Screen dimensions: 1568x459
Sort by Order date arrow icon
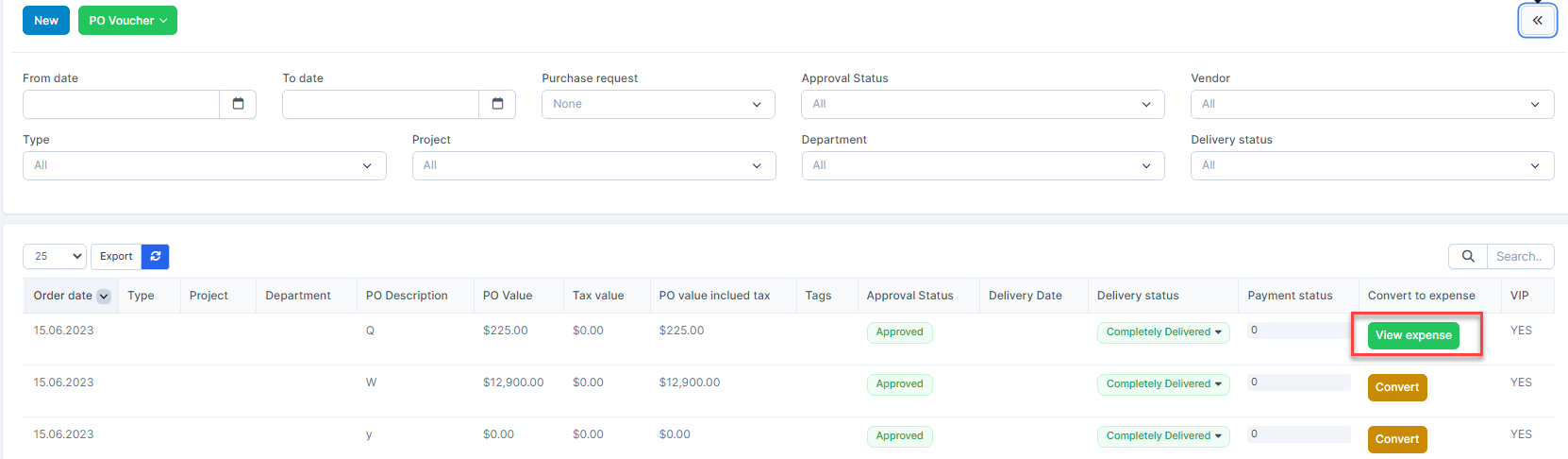click(104, 297)
